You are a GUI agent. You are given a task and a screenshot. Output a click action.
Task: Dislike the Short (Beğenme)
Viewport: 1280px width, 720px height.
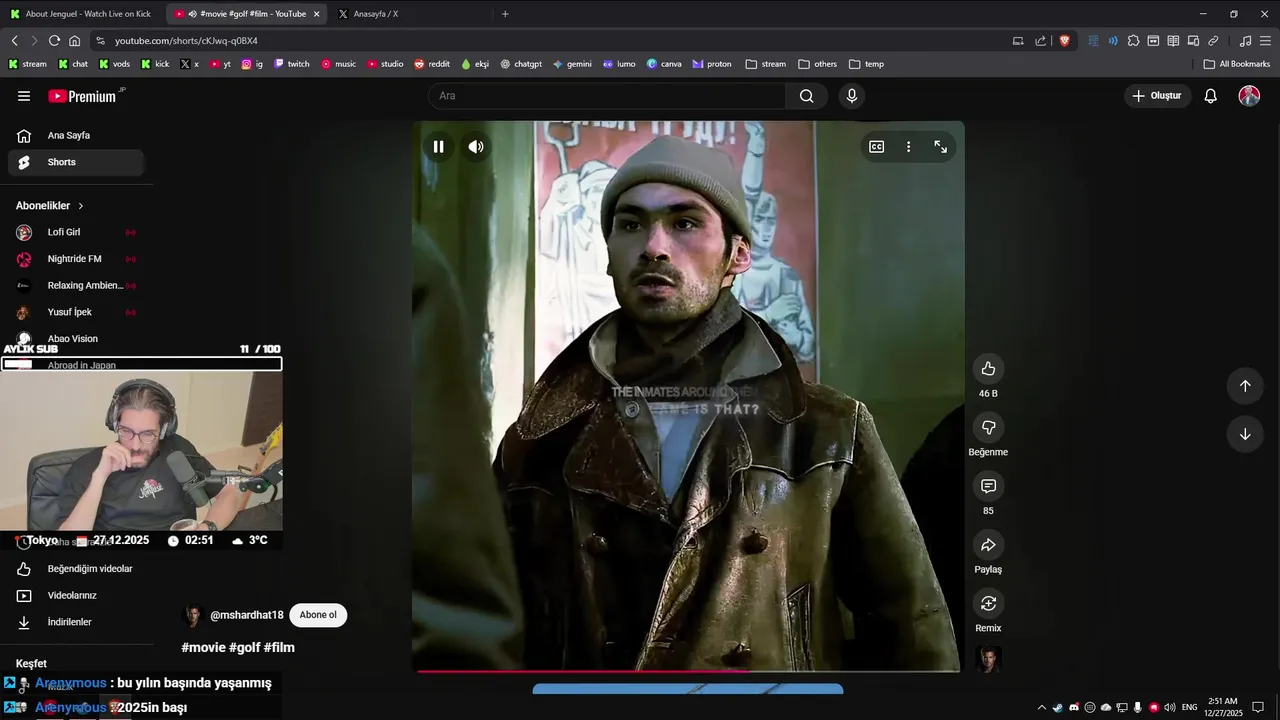[x=988, y=428]
